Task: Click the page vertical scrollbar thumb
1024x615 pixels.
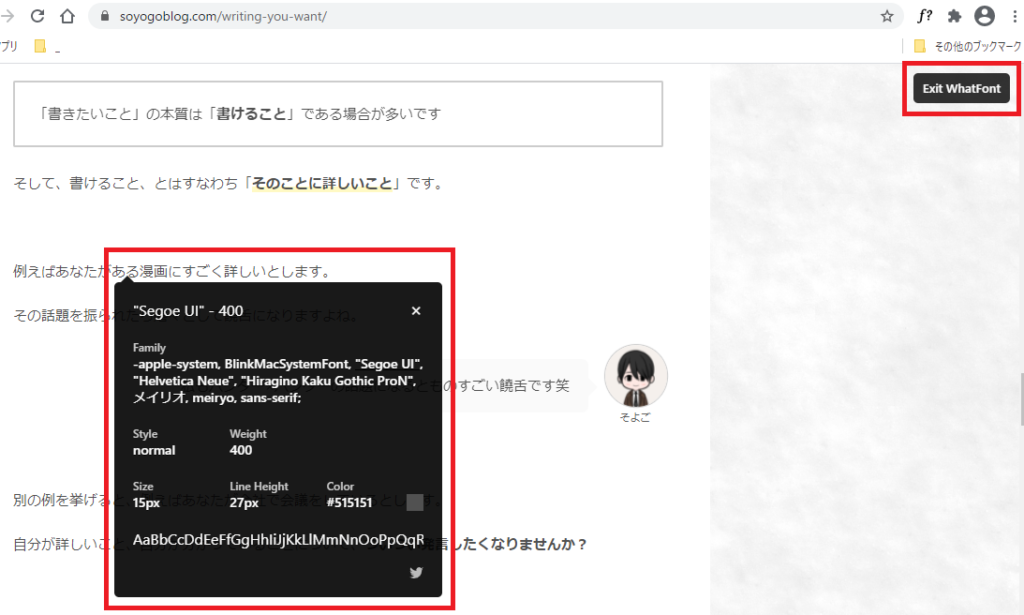Action: [1021, 399]
